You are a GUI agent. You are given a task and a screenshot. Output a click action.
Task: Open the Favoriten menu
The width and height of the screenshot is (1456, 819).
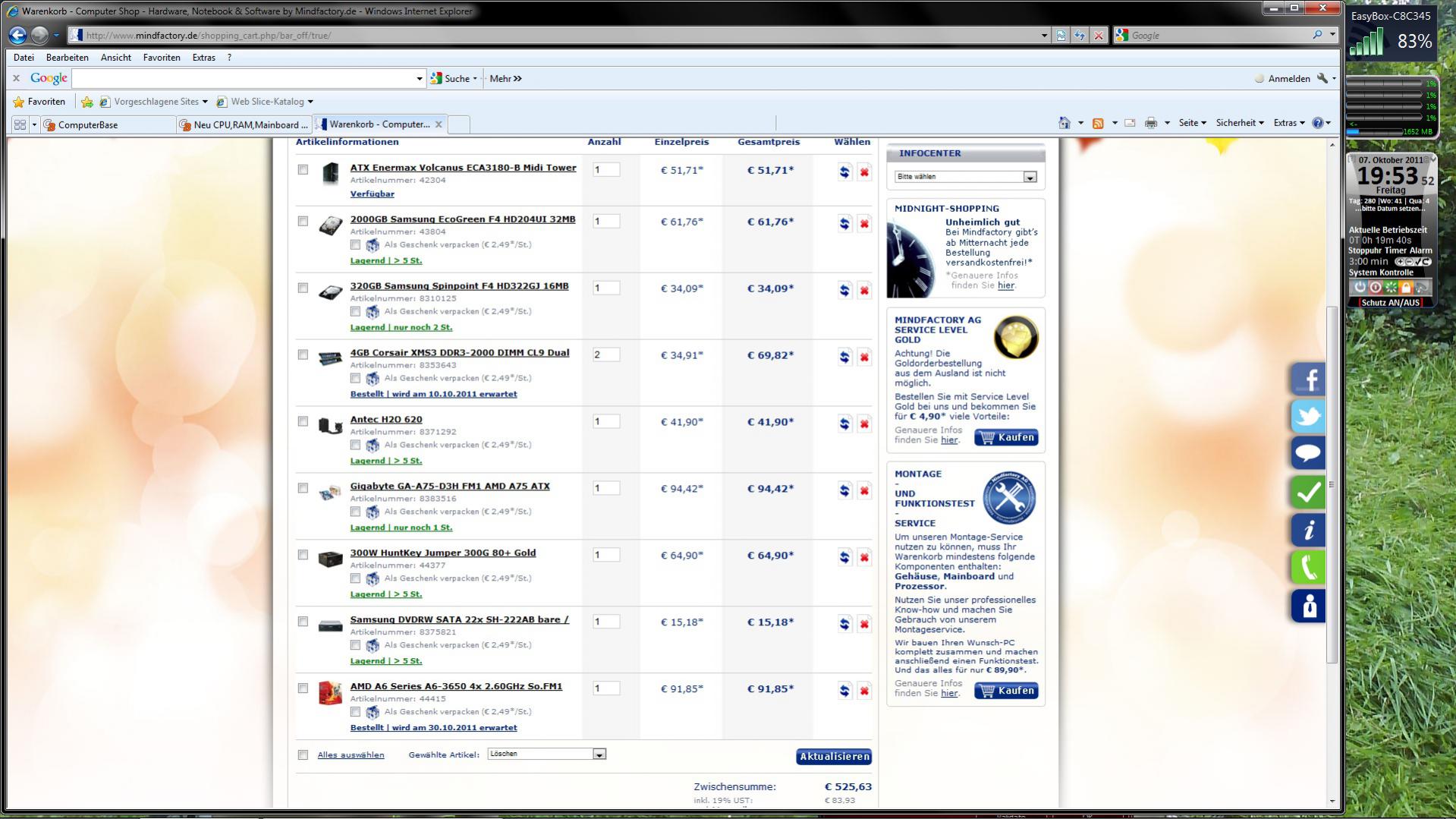[162, 58]
